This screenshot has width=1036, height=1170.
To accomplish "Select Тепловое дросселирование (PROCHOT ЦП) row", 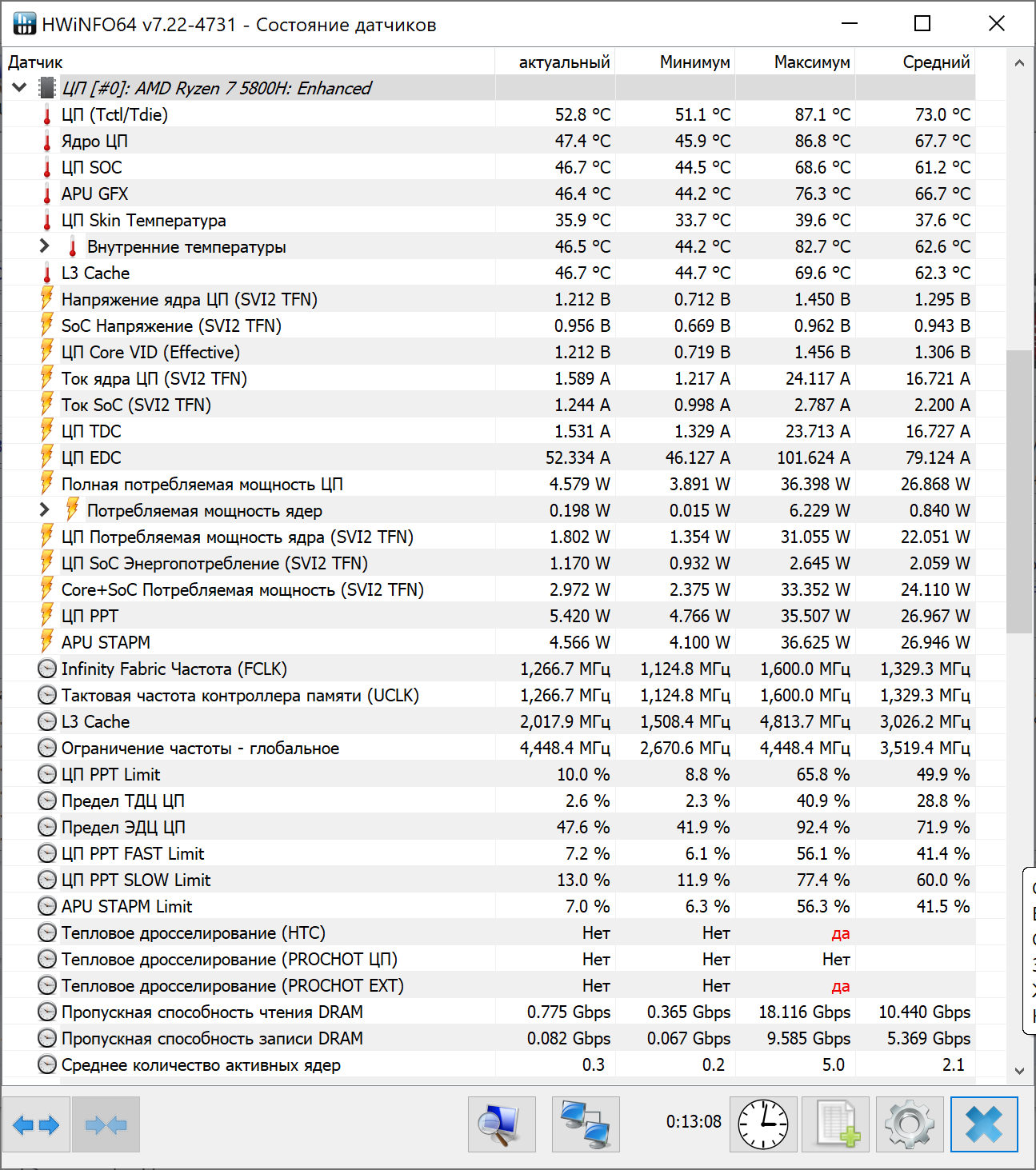I will (x=489, y=959).
